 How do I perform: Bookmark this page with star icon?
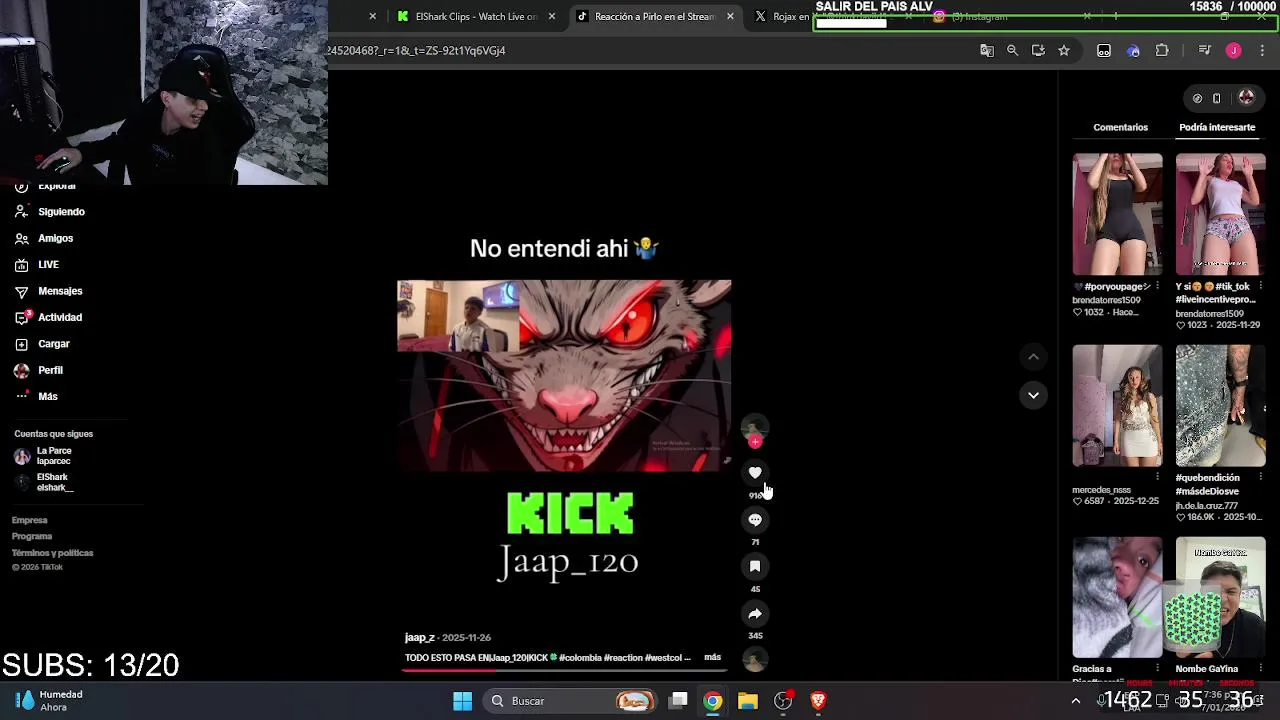pyautogui.click(x=1064, y=50)
